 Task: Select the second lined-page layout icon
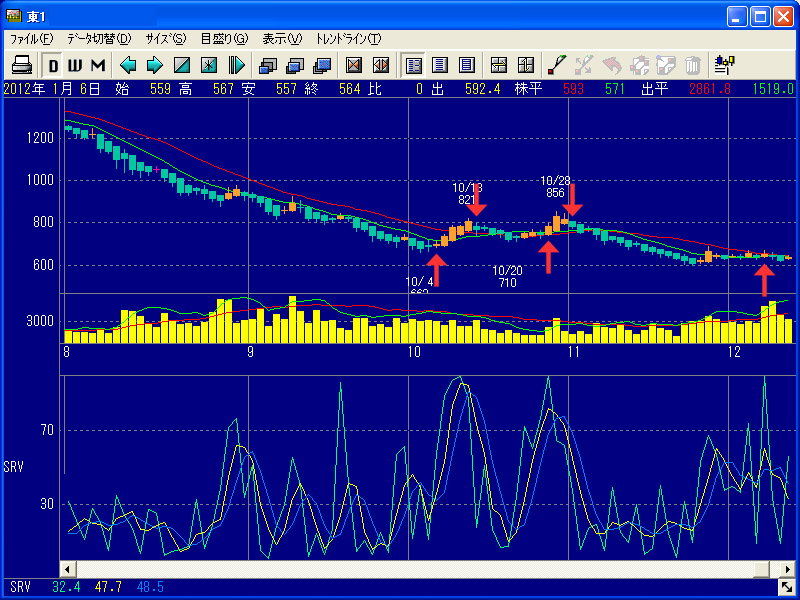point(440,65)
